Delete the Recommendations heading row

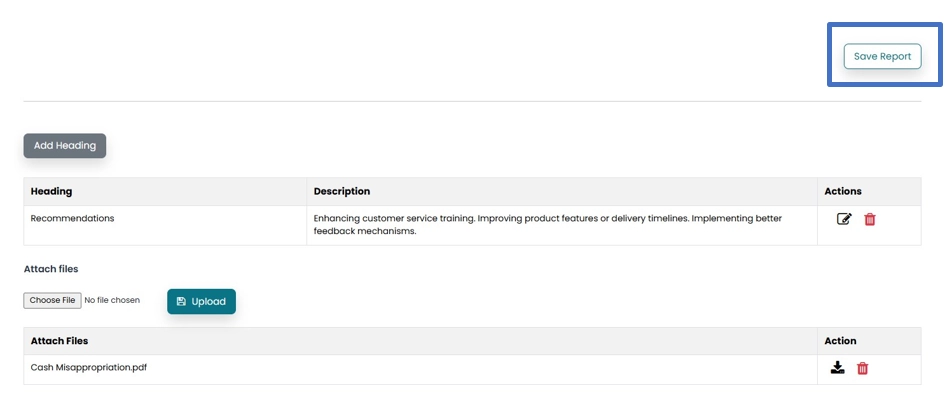(x=870, y=219)
